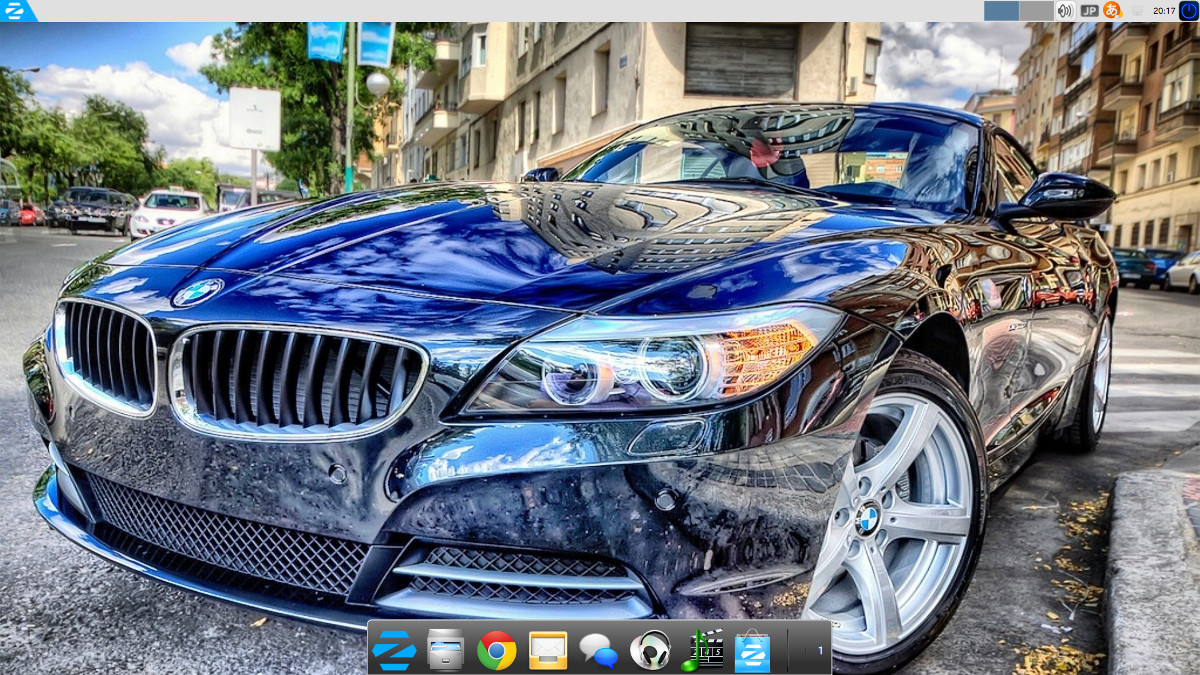The width and height of the screenshot is (1200, 675).
Task: Switch to the first (blue) workspace in pager
Action: [x=1001, y=10]
